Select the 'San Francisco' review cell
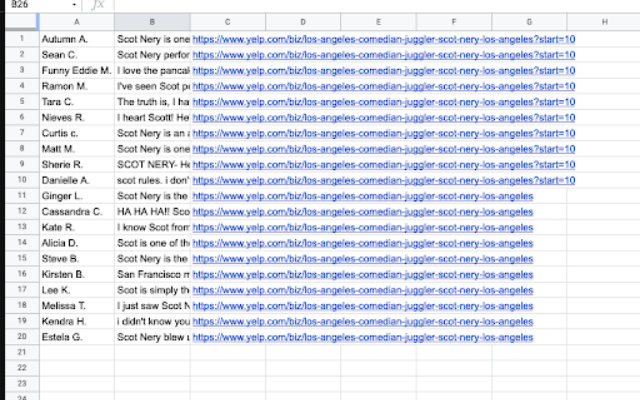The image size is (640, 400). coord(152,274)
